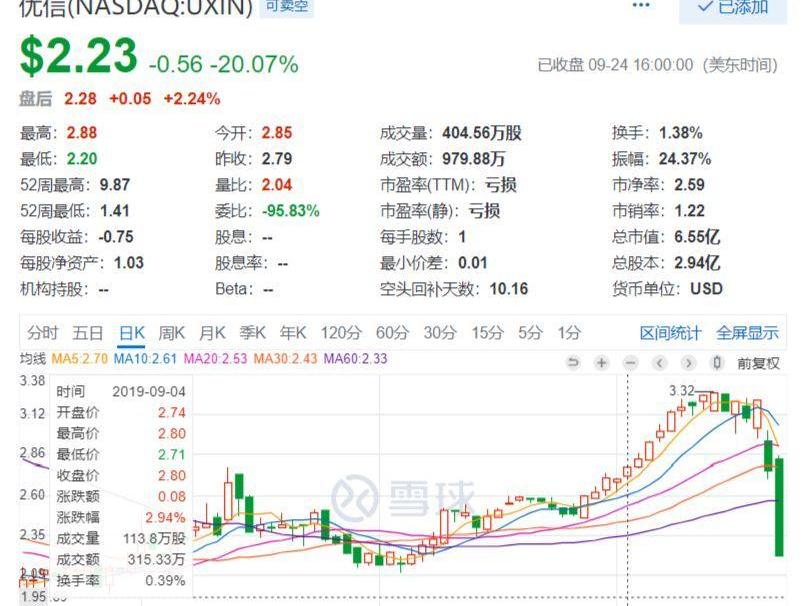Image resolution: width=806 pixels, height=606 pixels.
Task: Switch to the 1分 chart interval
Action: tap(569, 333)
